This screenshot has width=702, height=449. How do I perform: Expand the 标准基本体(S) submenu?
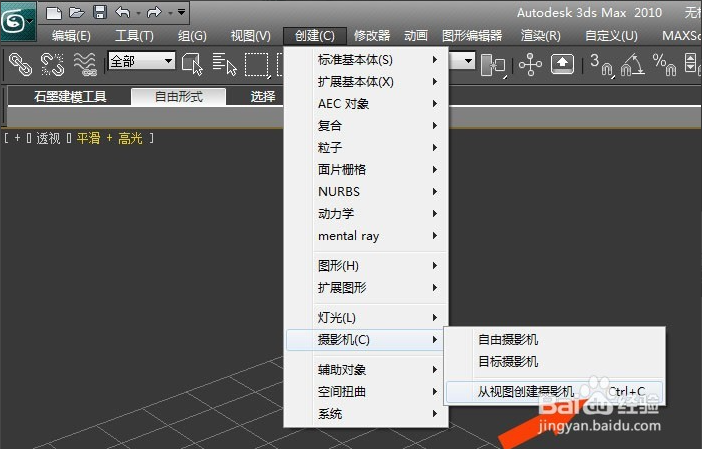click(366, 60)
